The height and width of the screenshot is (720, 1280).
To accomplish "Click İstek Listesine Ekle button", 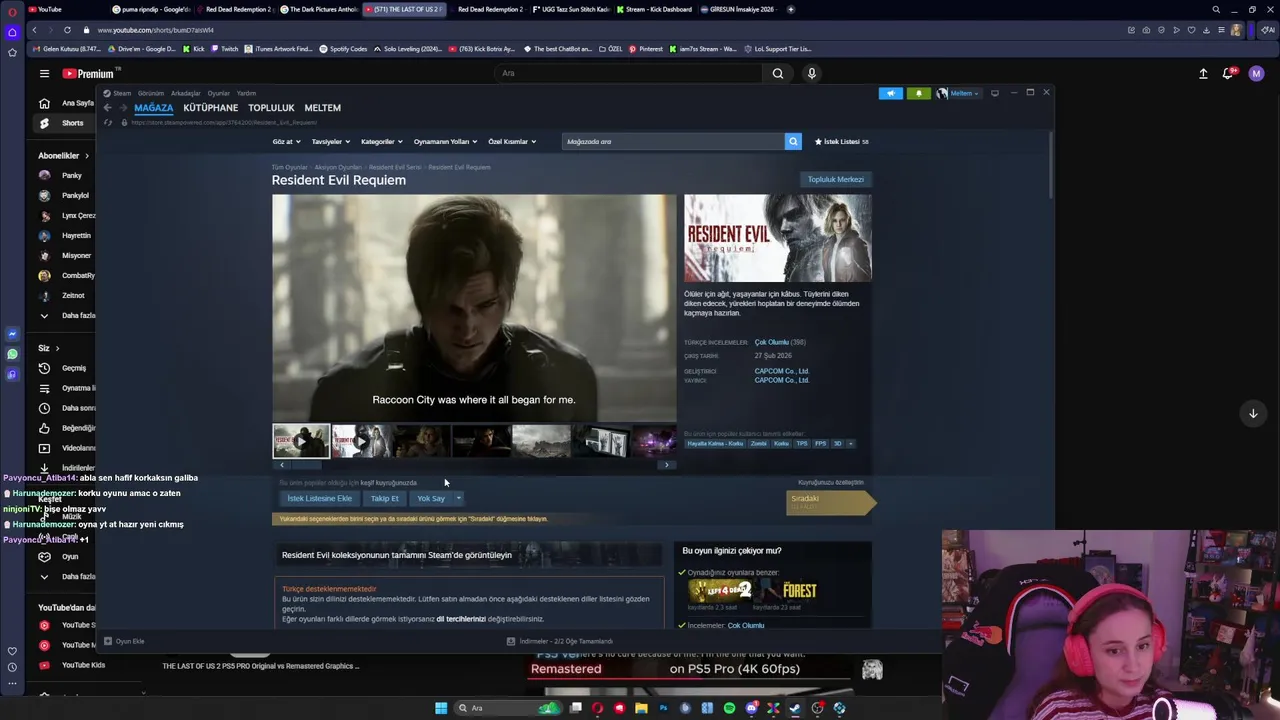I will (320, 498).
